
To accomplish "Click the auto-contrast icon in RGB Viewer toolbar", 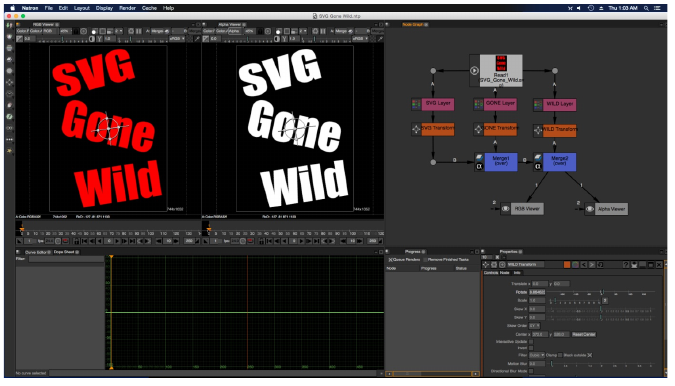I will click(x=92, y=38).
